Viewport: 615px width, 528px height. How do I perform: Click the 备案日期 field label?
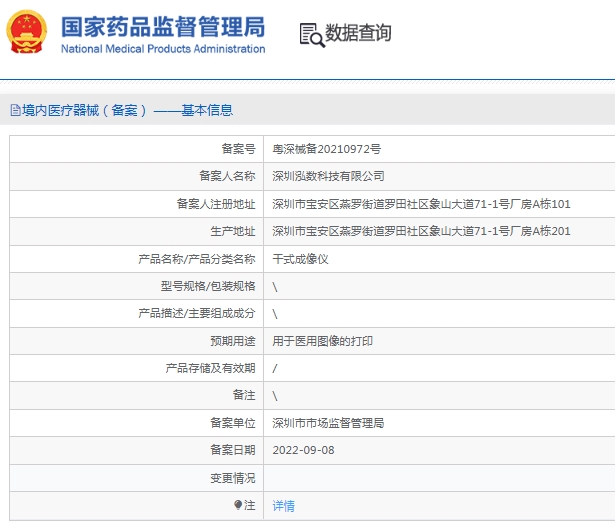(x=233, y=450)
